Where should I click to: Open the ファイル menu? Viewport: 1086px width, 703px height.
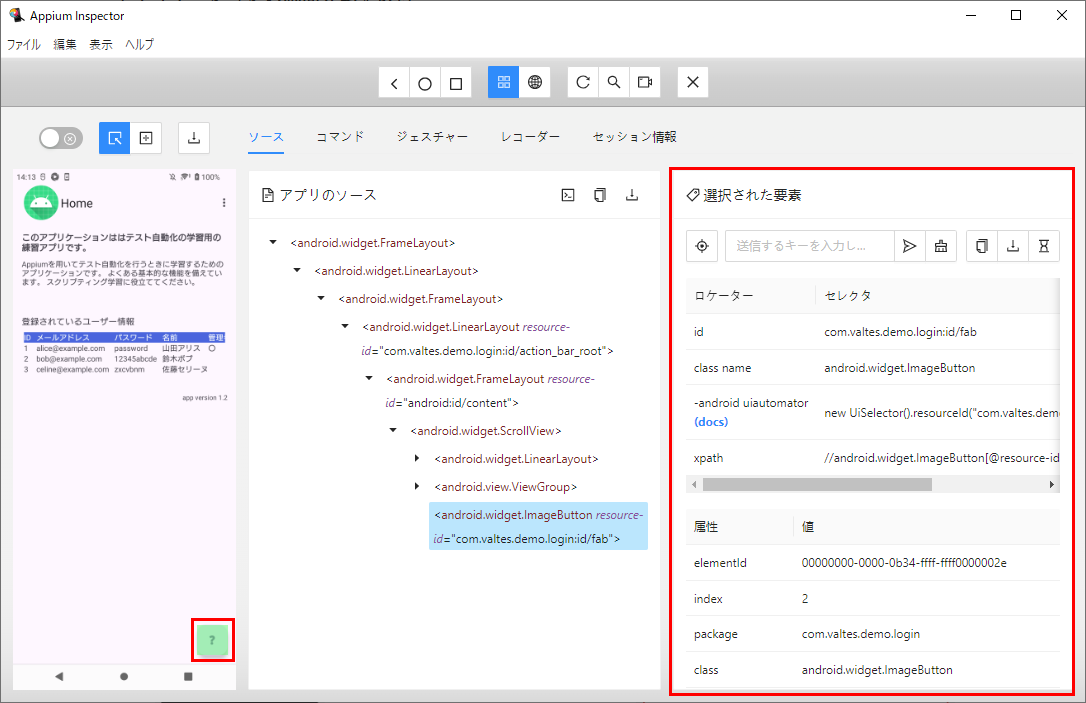coord(24,44)
